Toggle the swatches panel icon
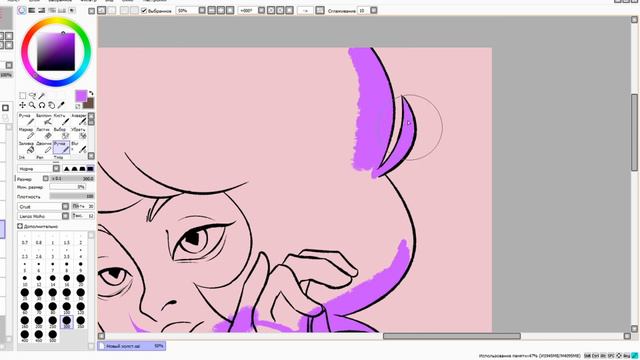This screenshot has height=360, width=640. pyautogui.click(x=62, y=10)
